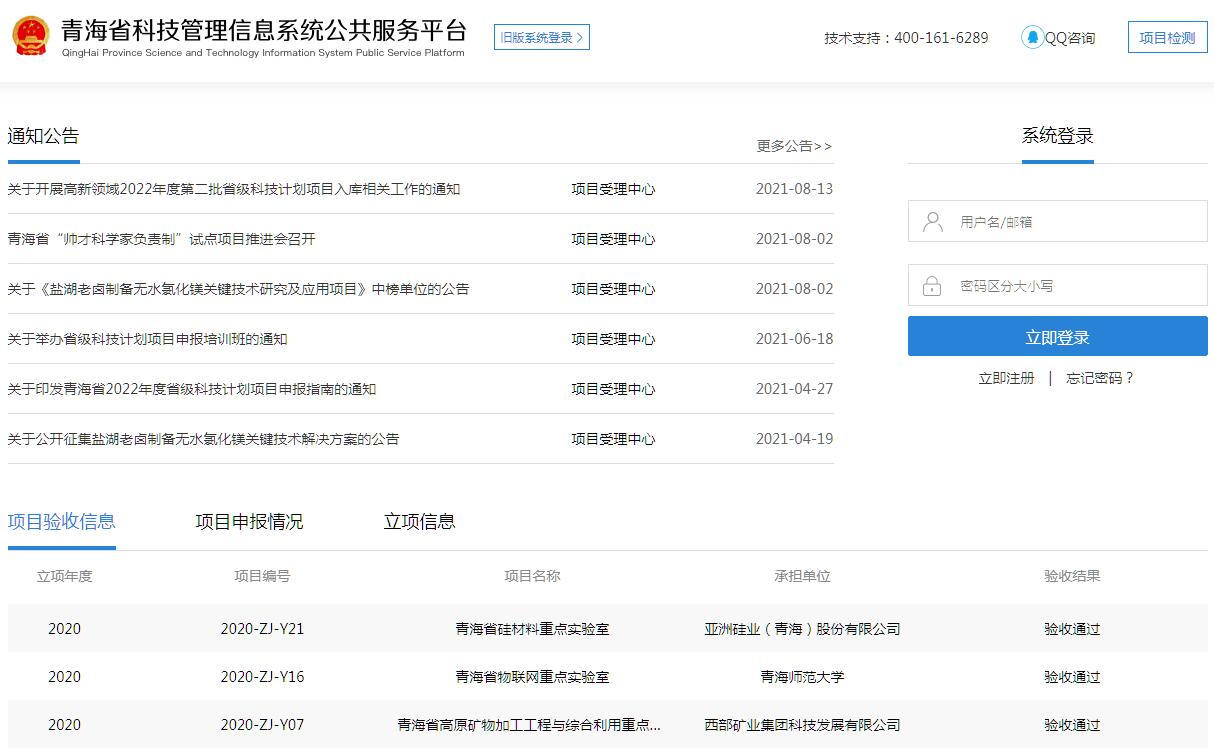Image resolution: width=1214 pixels, height=749 pixels.
Task: Open notice about 2022 high-tech second batch projects
Action: click(234, 189)
